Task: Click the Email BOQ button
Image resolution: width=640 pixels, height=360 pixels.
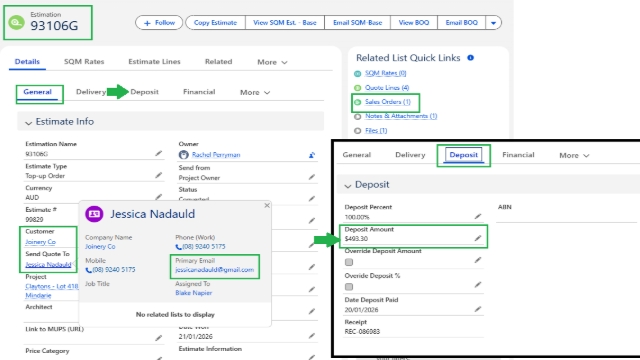Action: [461, 23]
